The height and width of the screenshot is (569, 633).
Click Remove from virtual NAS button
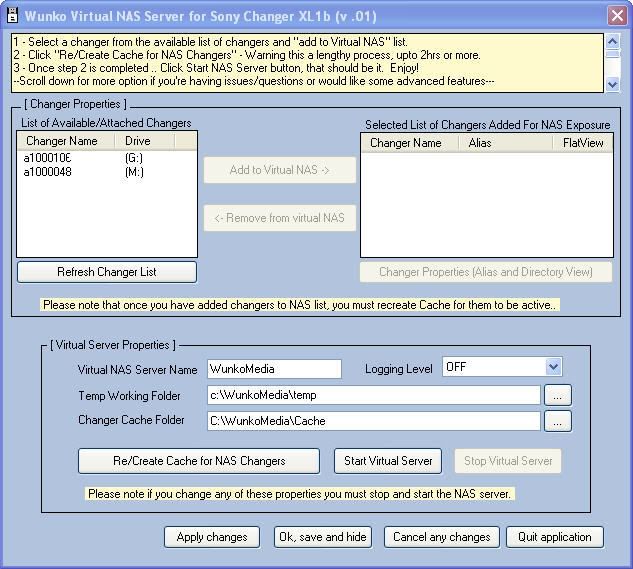click(280, 218)
